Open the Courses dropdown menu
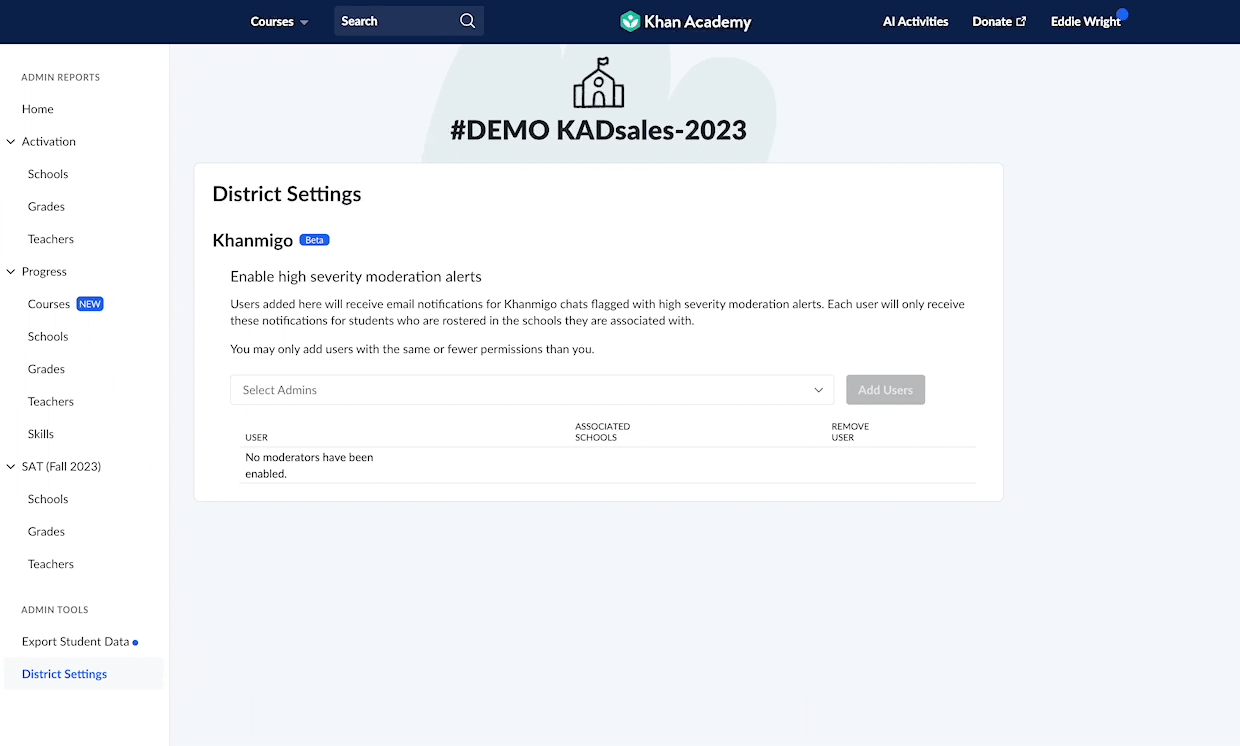The height and width of the screenshot is (746, 1240). (x=279, y=21)
